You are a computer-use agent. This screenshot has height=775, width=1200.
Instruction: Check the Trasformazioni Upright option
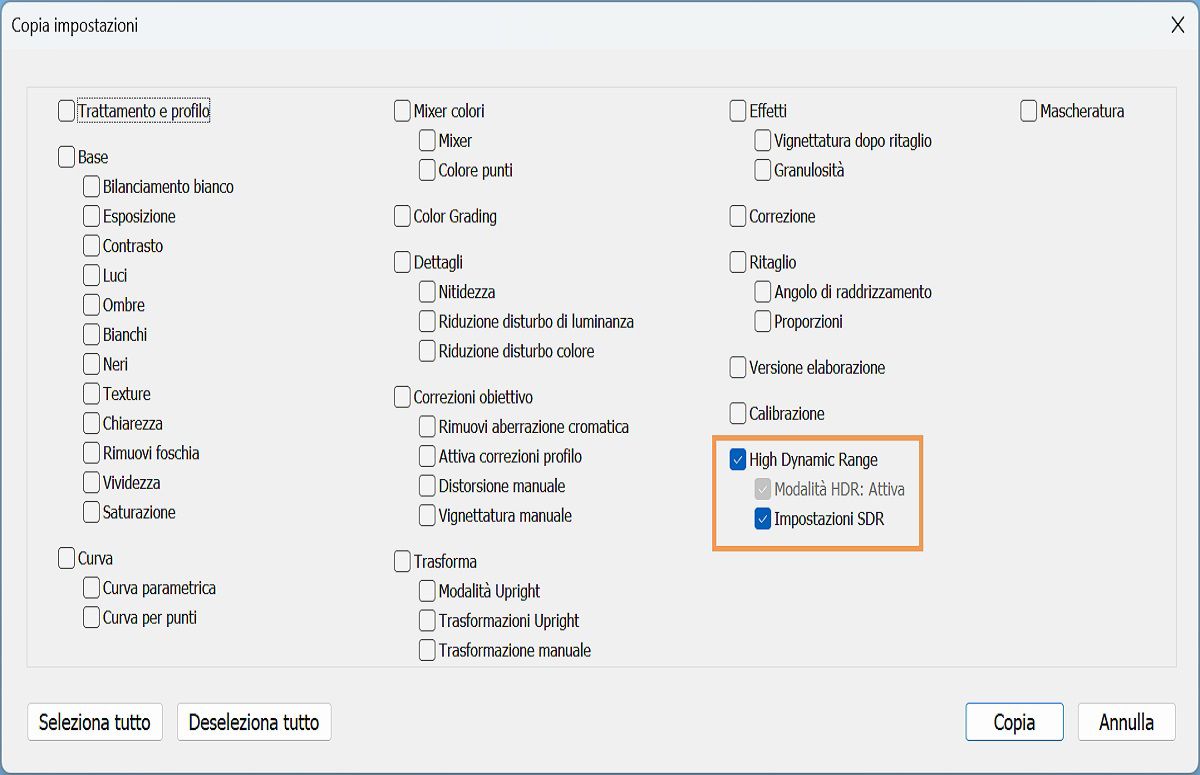tap(427, 620)
